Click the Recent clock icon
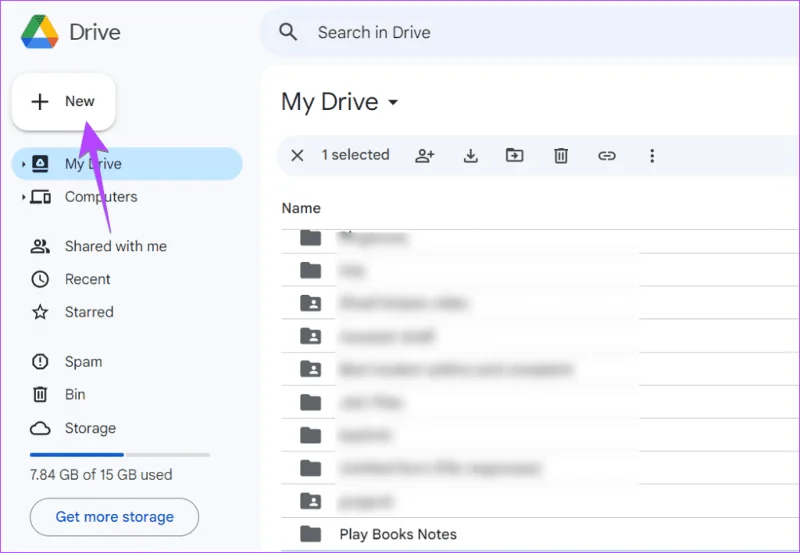This screenshot has height=553, width=800. (40, 279)
